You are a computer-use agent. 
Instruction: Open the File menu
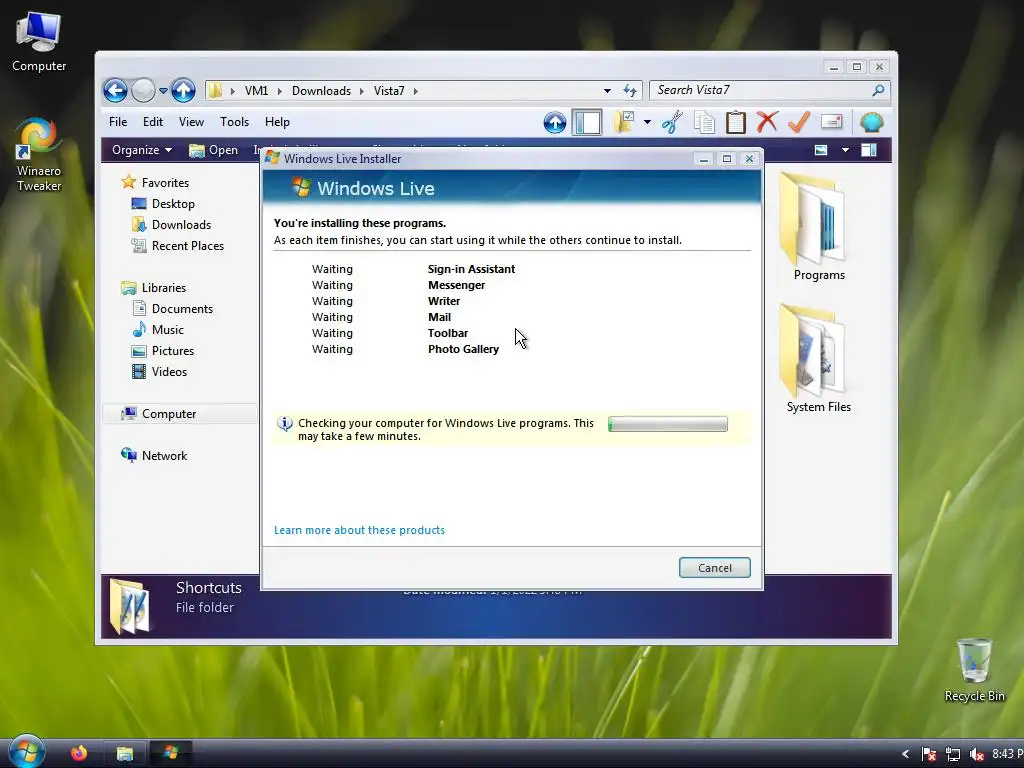coord(118,122)
